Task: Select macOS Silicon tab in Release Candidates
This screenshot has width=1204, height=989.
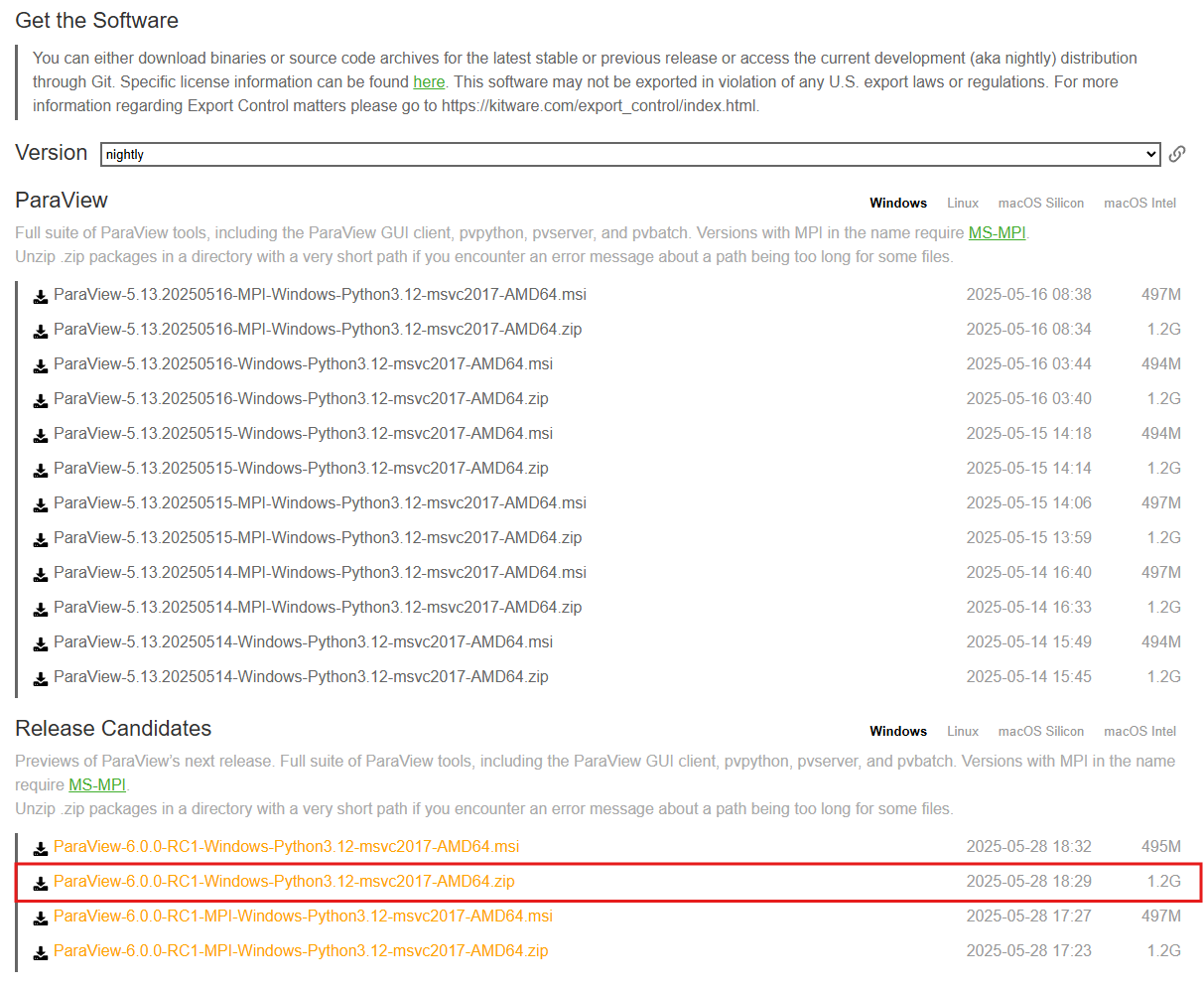Action: point(1041,731)
